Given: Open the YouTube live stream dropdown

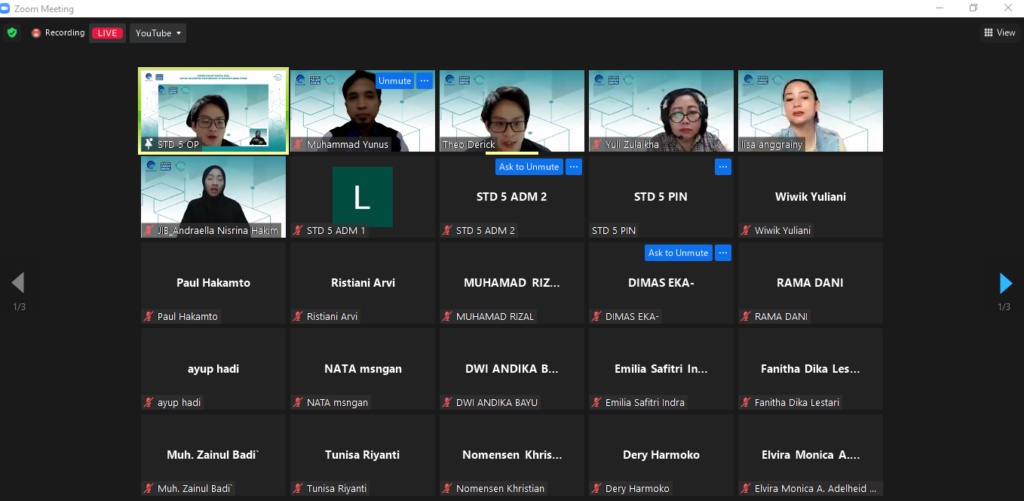Looking at the screenshot, I should [159, 33].
